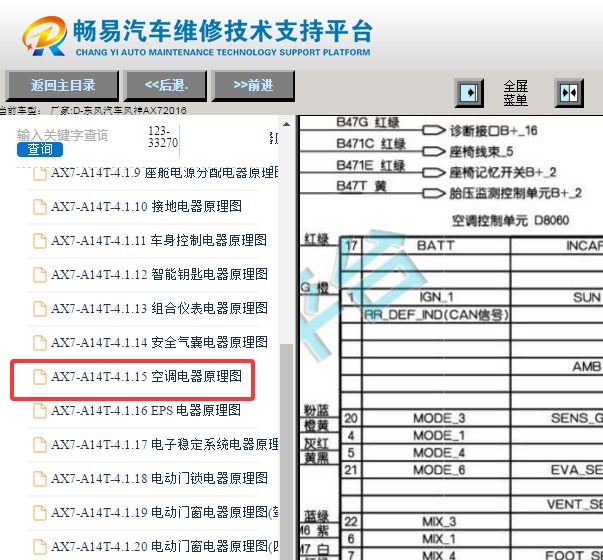Open AX7-A14T-4.1.11 车身控制电器原理图
The image size is (603, 560).
pyautogui.click(x=159, y=240)
